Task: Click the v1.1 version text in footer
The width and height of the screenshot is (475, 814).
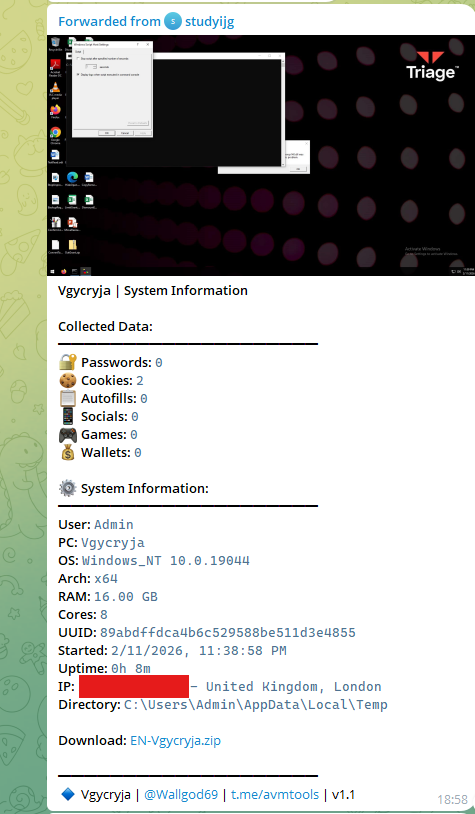Action: (x=343, y=794)
